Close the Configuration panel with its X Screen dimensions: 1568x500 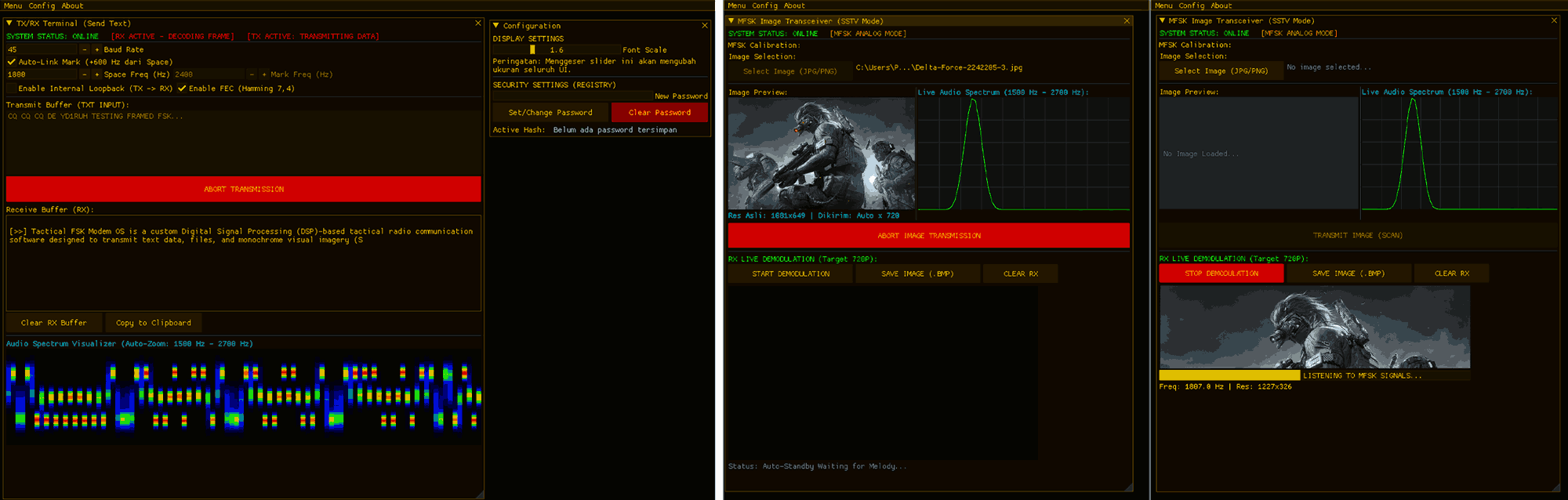(x=704, y=26)
